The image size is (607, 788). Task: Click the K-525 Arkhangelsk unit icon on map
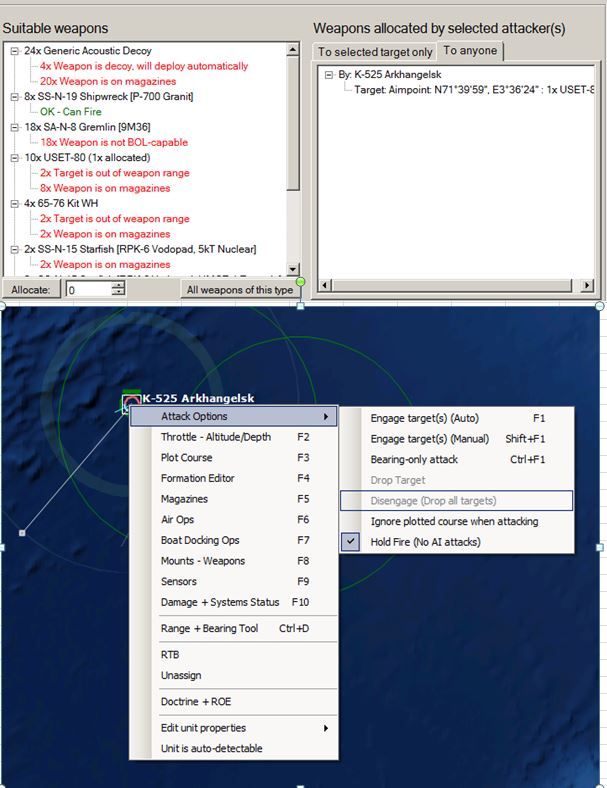(130, 403)
